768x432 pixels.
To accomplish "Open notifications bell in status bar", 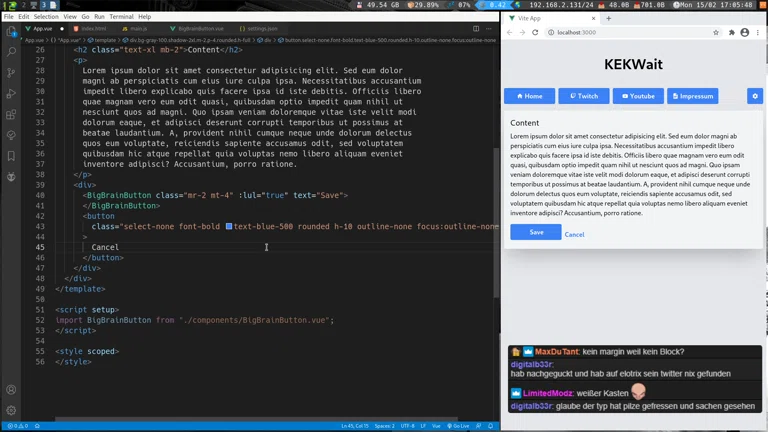I will tap(490, 426).
